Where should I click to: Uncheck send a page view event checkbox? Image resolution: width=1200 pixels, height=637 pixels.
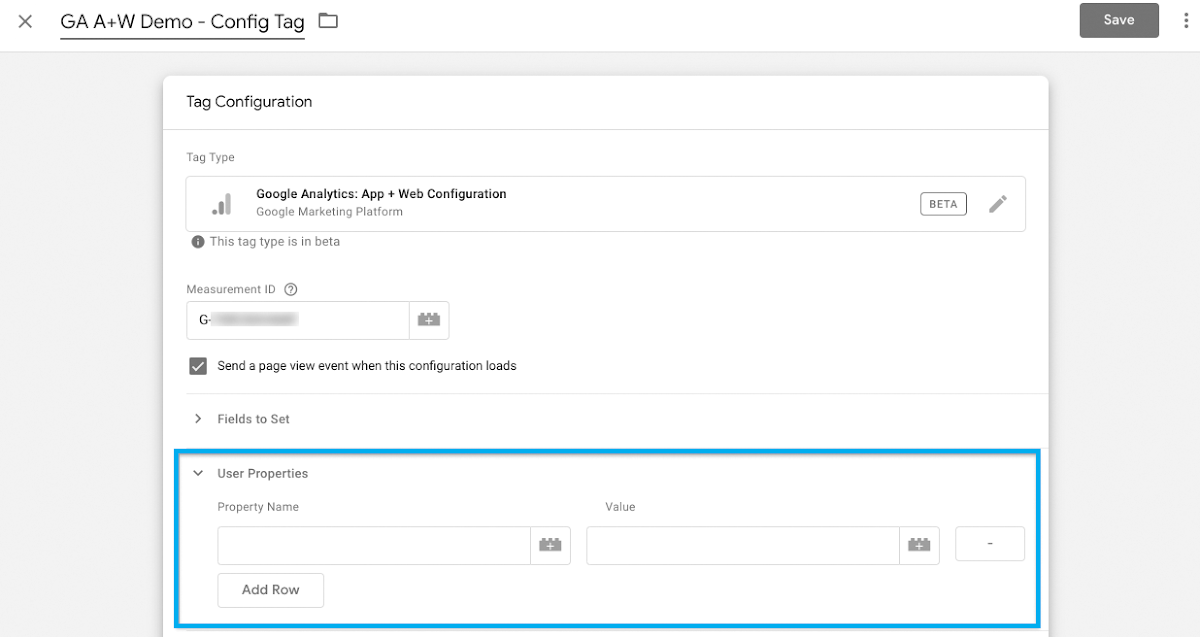pyautogui.click(x=198, y=366)
